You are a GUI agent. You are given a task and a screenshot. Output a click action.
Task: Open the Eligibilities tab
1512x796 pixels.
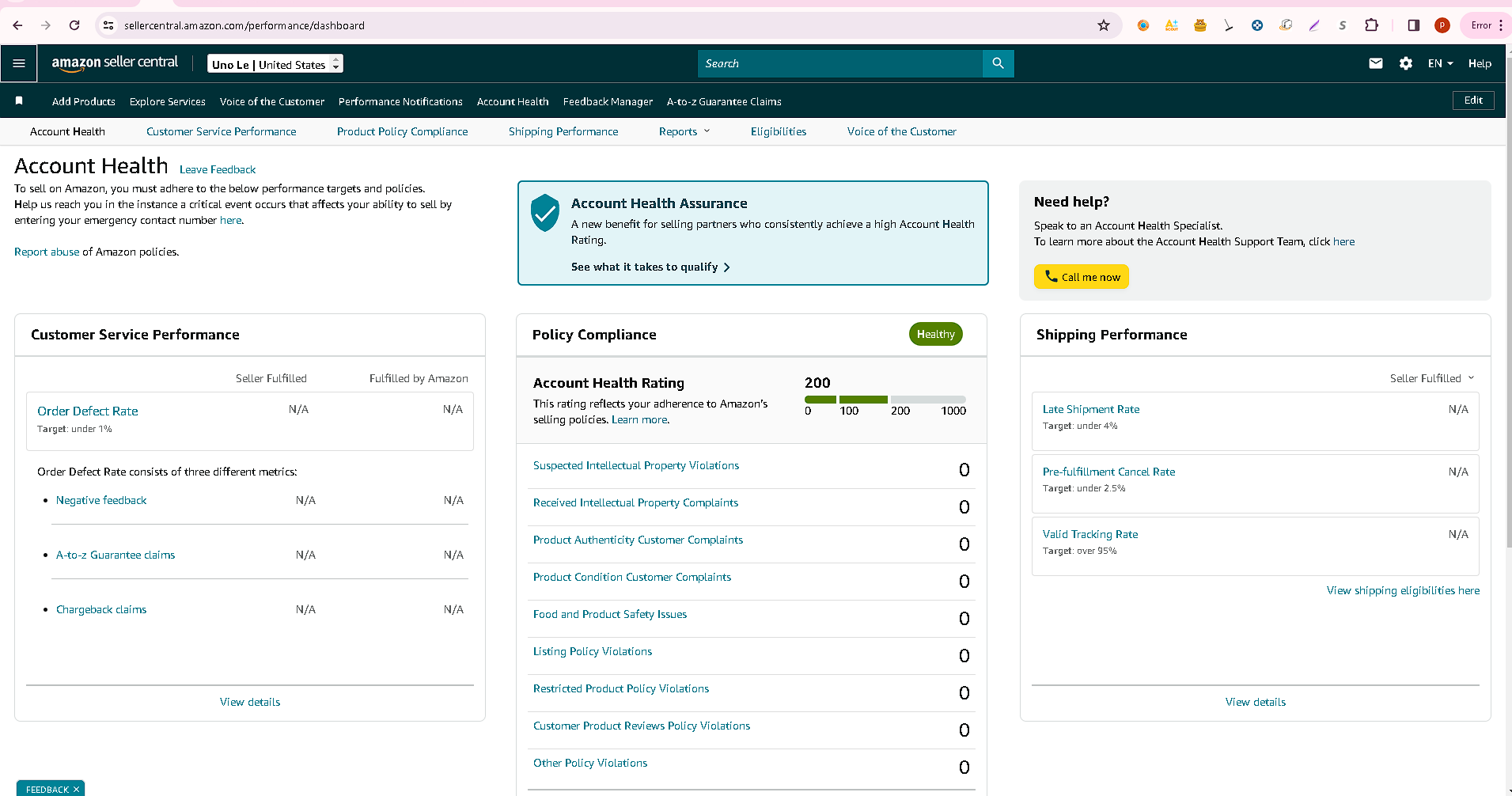pyautogui.click(x=779, y=131)
